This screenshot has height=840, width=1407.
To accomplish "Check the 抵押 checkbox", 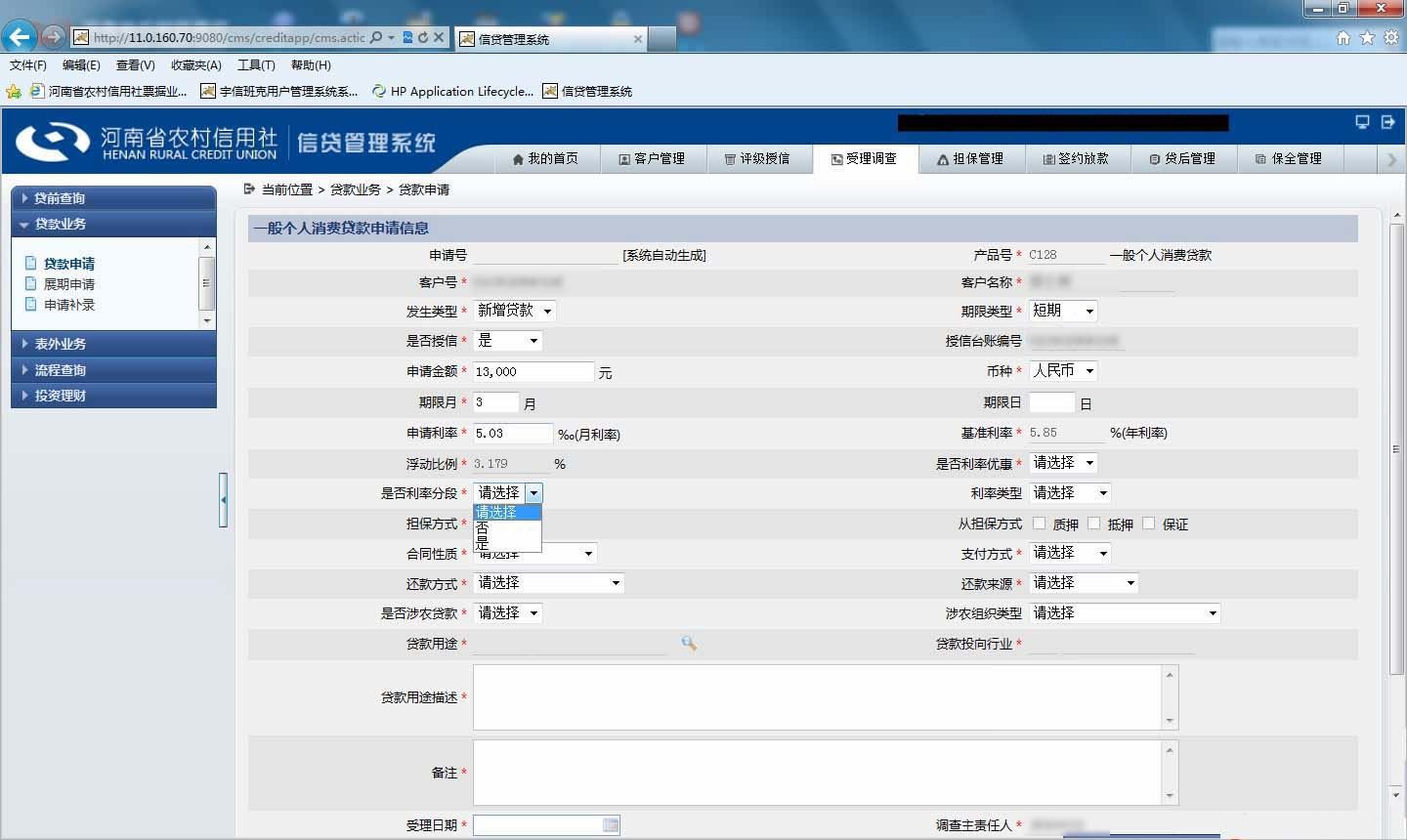I will click(x=1094, y=524).
